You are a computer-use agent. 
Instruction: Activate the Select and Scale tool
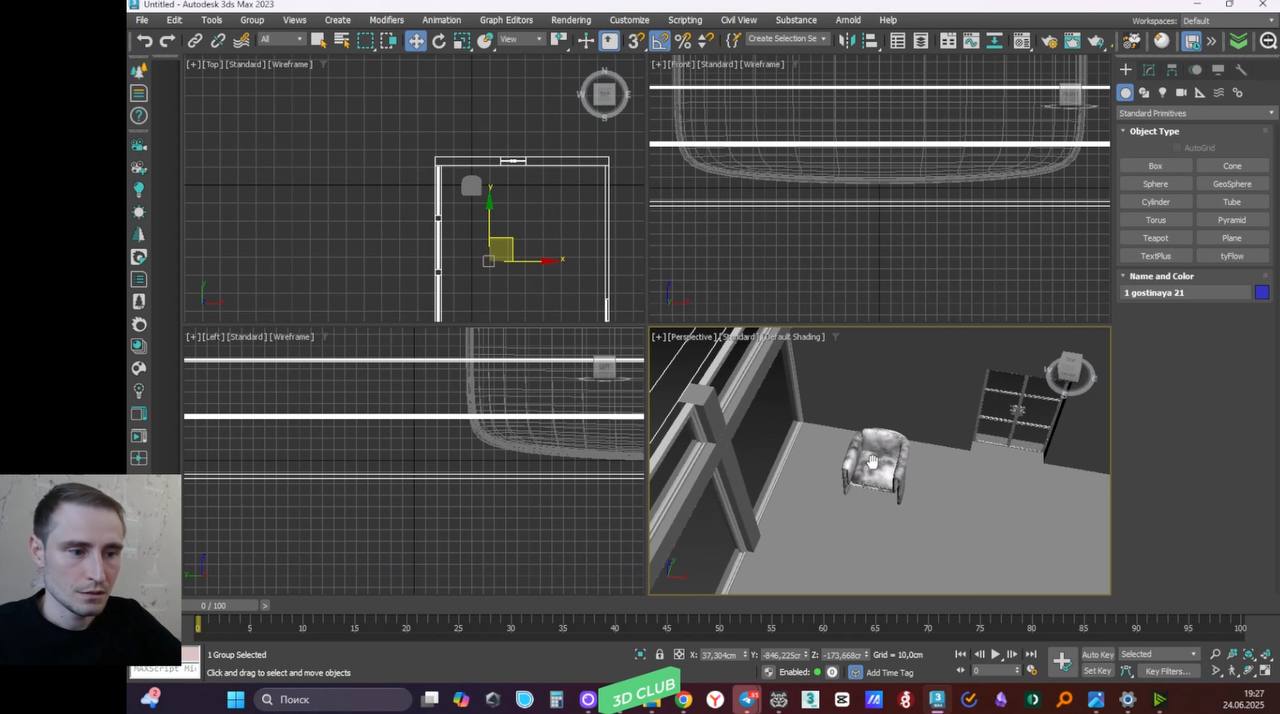[x=462, y=40]
